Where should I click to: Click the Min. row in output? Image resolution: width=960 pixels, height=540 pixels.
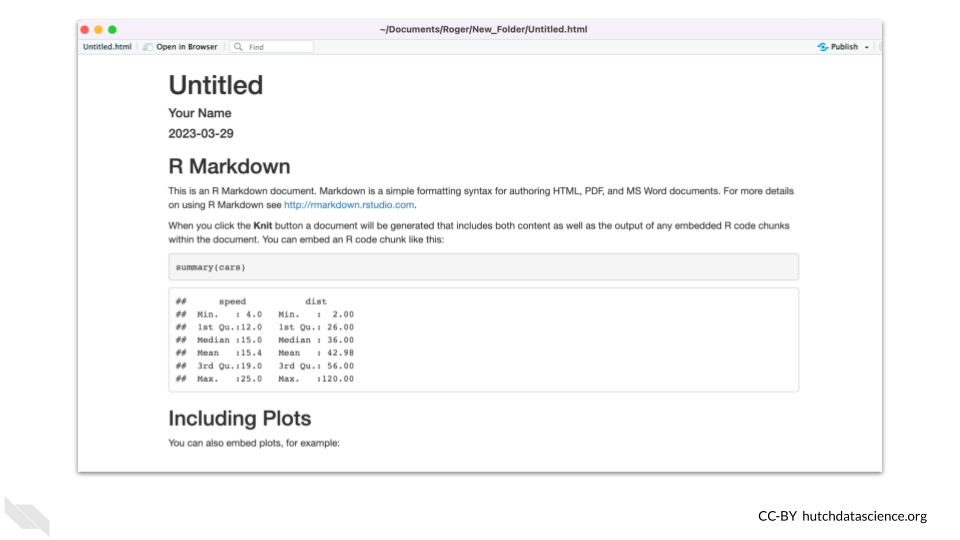tap(264, 315)
